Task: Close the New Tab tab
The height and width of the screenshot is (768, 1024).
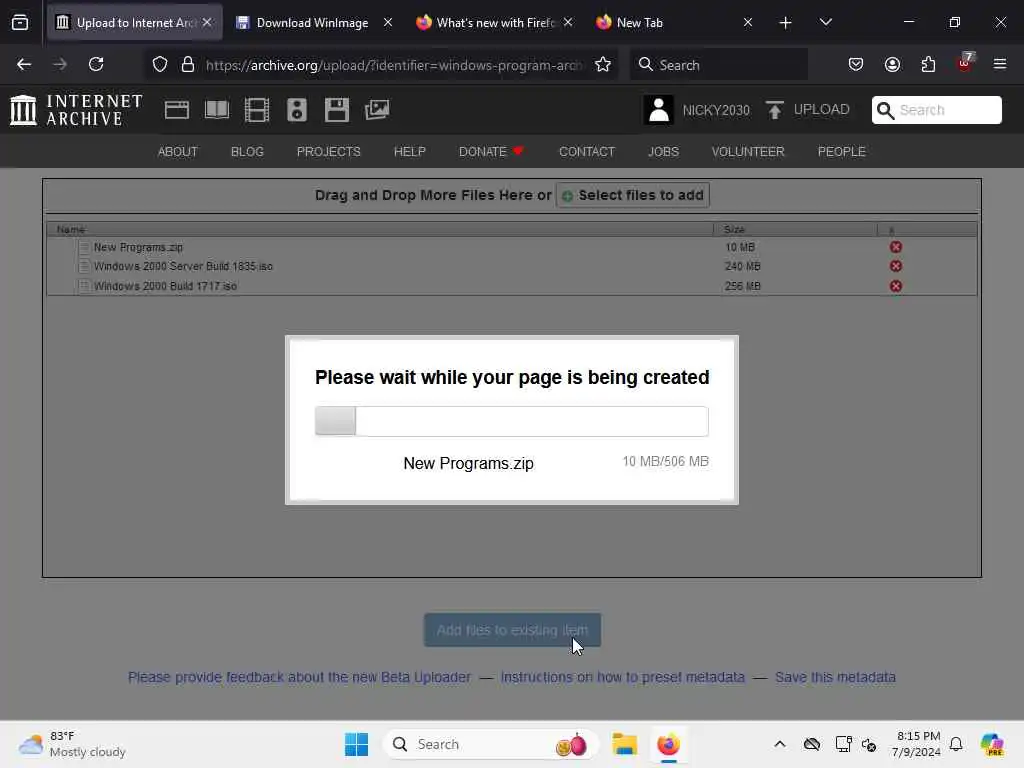Action: pos(748,22)
